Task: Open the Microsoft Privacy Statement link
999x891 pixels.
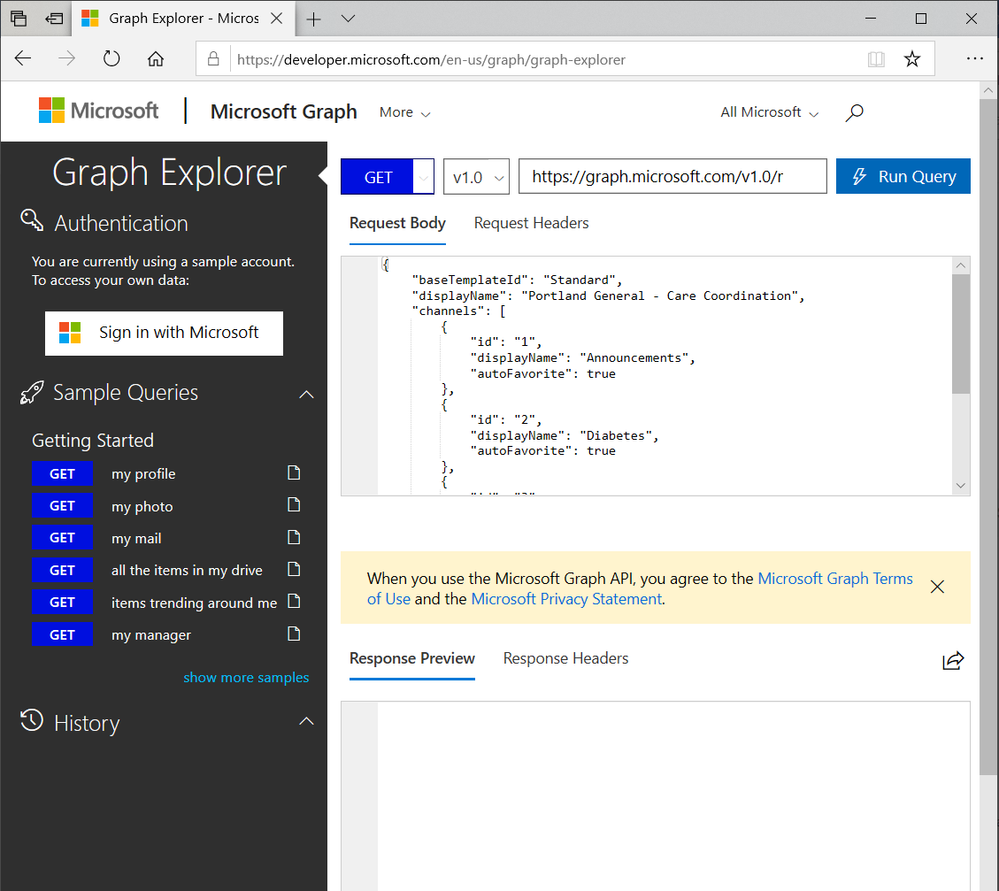Action: click(566, 599)
